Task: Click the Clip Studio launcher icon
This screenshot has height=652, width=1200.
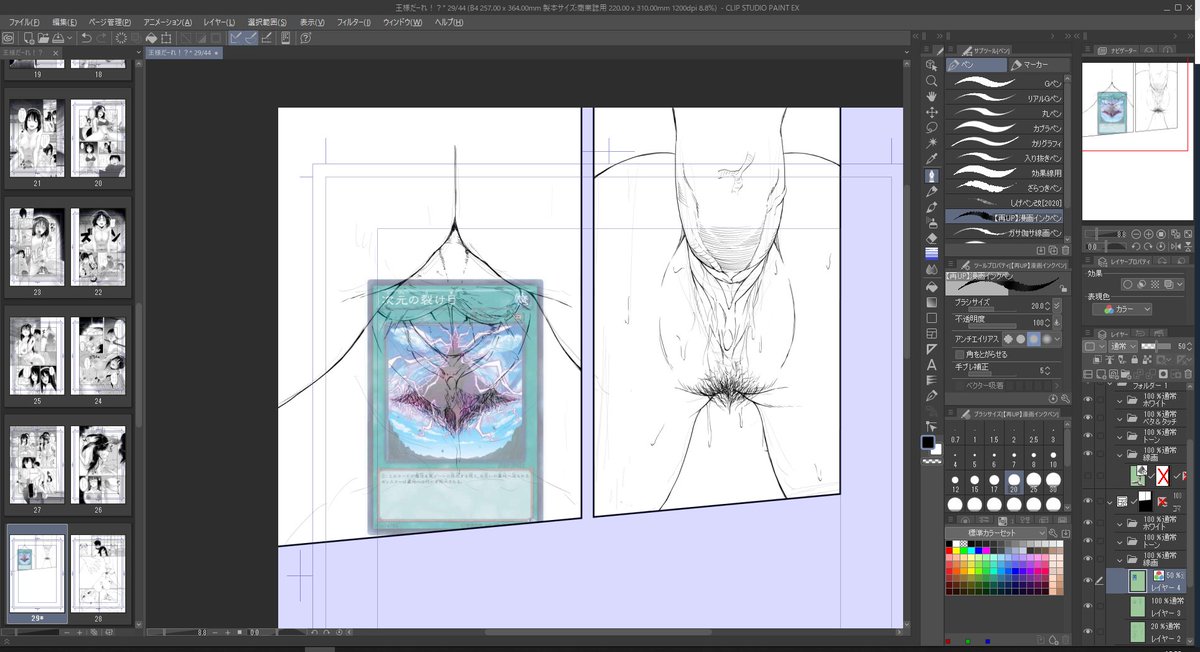Action: click(8, 37)
